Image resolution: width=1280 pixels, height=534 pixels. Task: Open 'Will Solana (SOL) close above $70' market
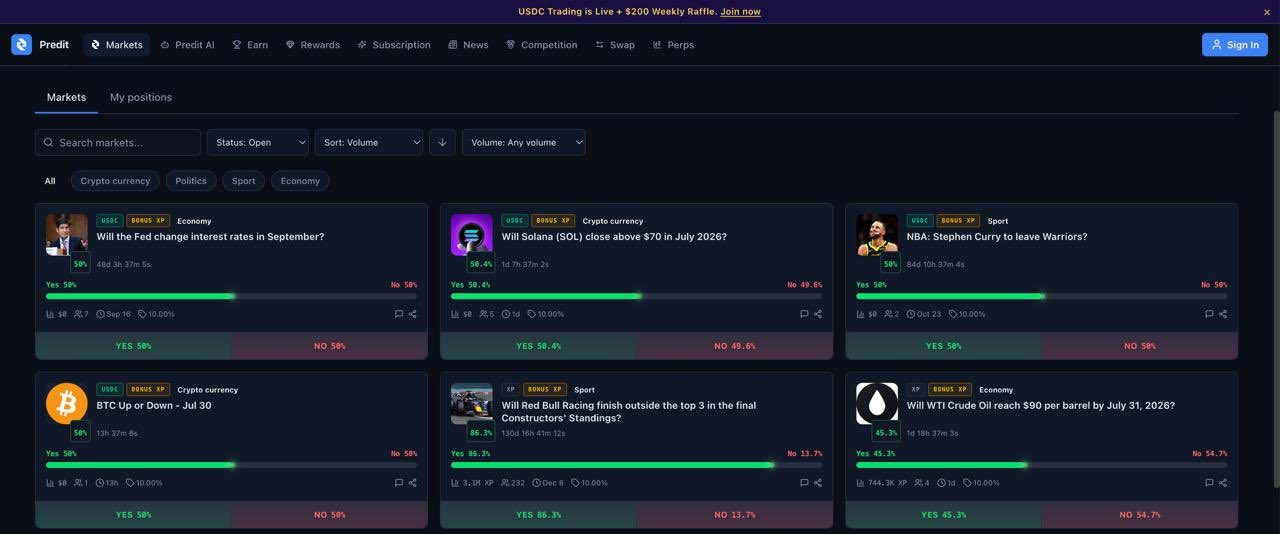click(x=614, y=237)
